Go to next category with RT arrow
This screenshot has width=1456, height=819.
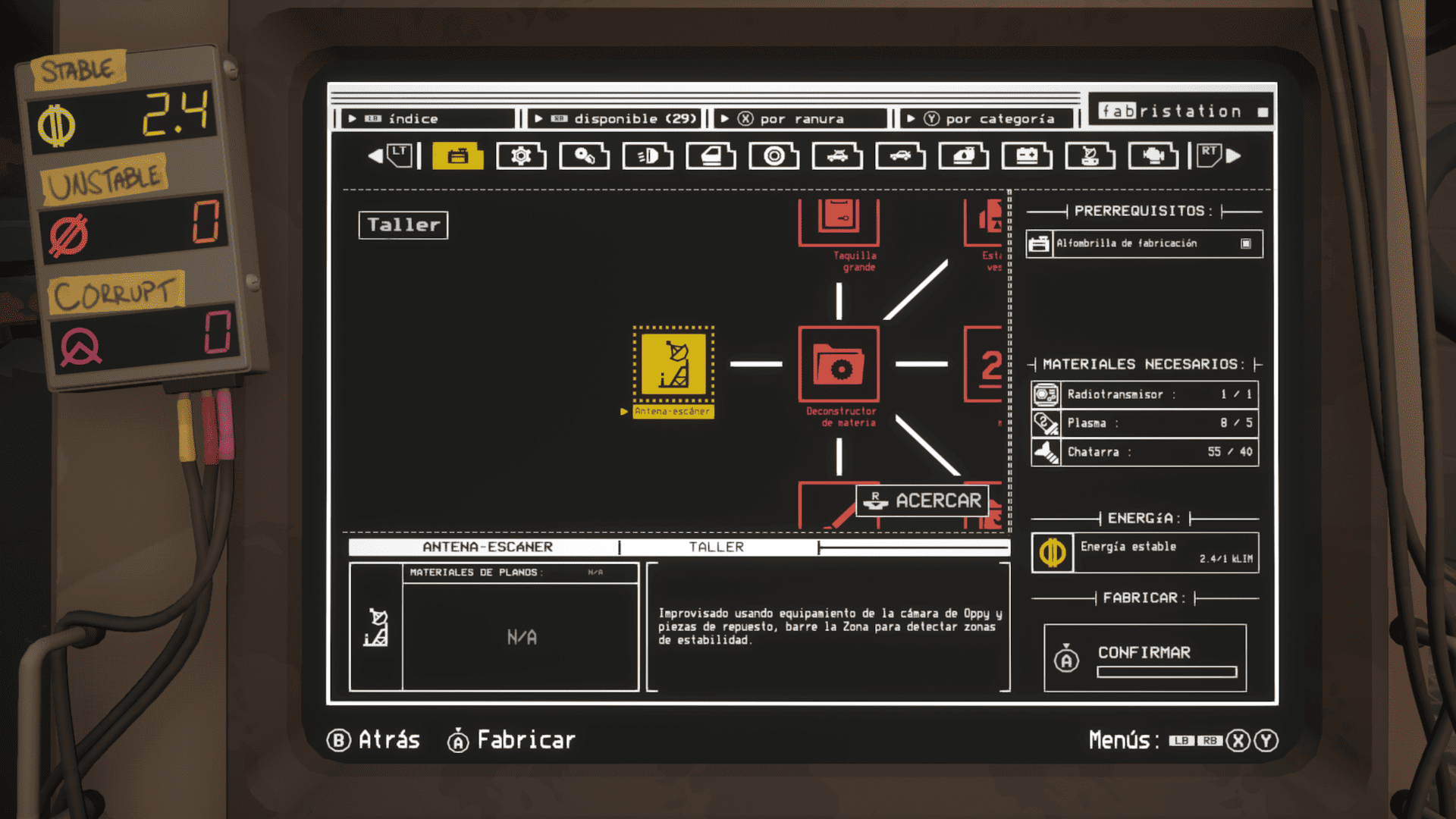1233,156
